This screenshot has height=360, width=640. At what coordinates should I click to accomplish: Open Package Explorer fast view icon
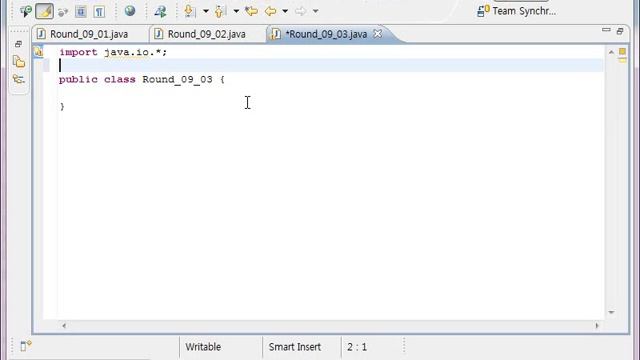pos(19,62)
